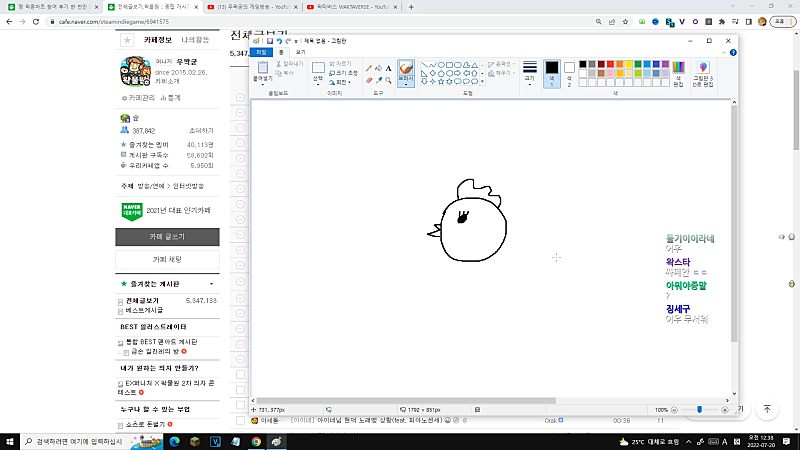The image size is (800, 450).
Task: Open the 파일 menu in Paint
Action: 262,51
